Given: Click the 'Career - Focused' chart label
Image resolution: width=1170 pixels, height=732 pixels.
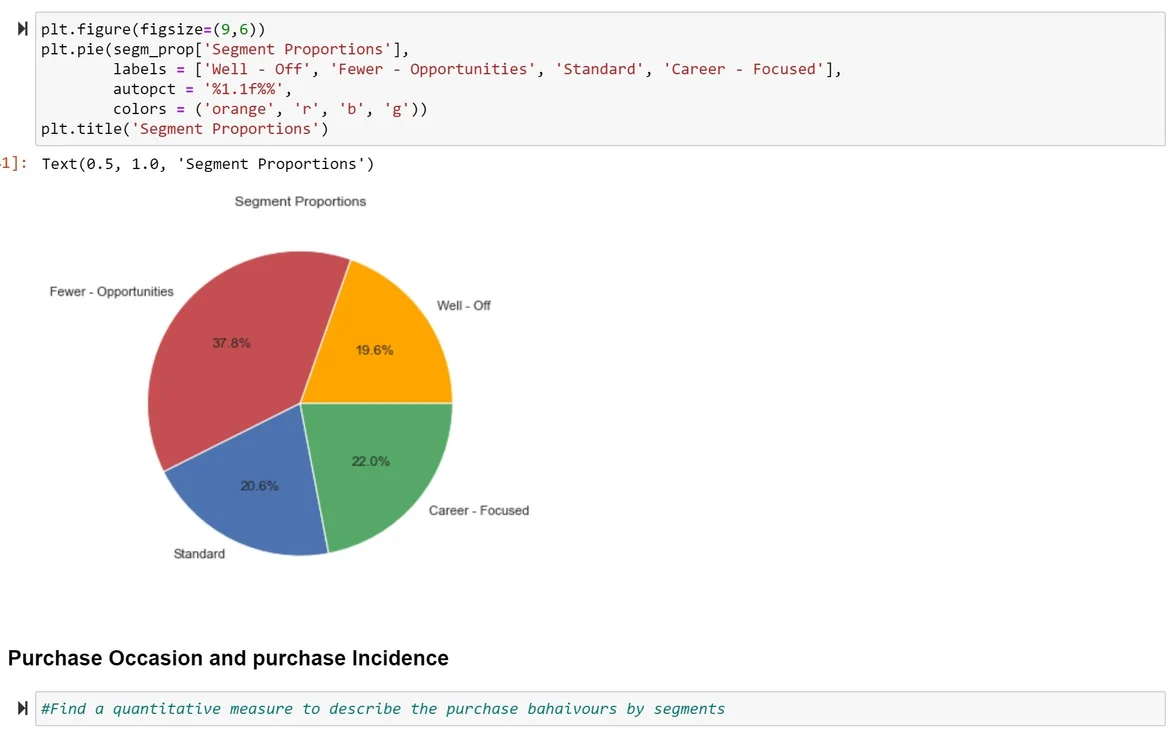Looking at the screenshot, I should pos(479,511).
